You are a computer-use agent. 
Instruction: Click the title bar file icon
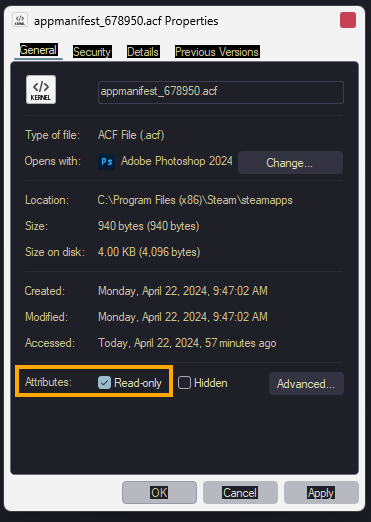click(20, 20)
